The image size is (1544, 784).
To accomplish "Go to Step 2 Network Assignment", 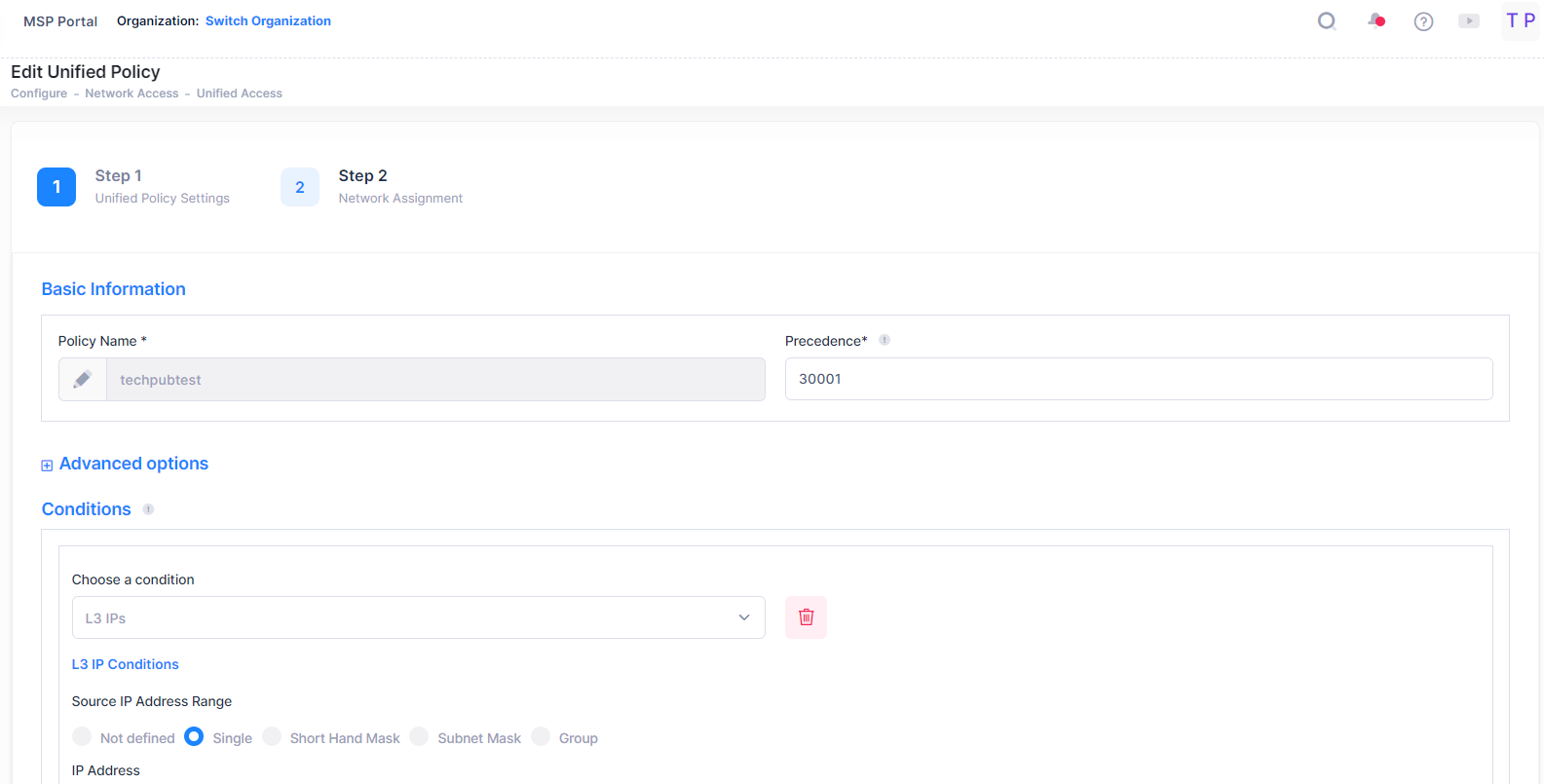I will coord(300,187).
